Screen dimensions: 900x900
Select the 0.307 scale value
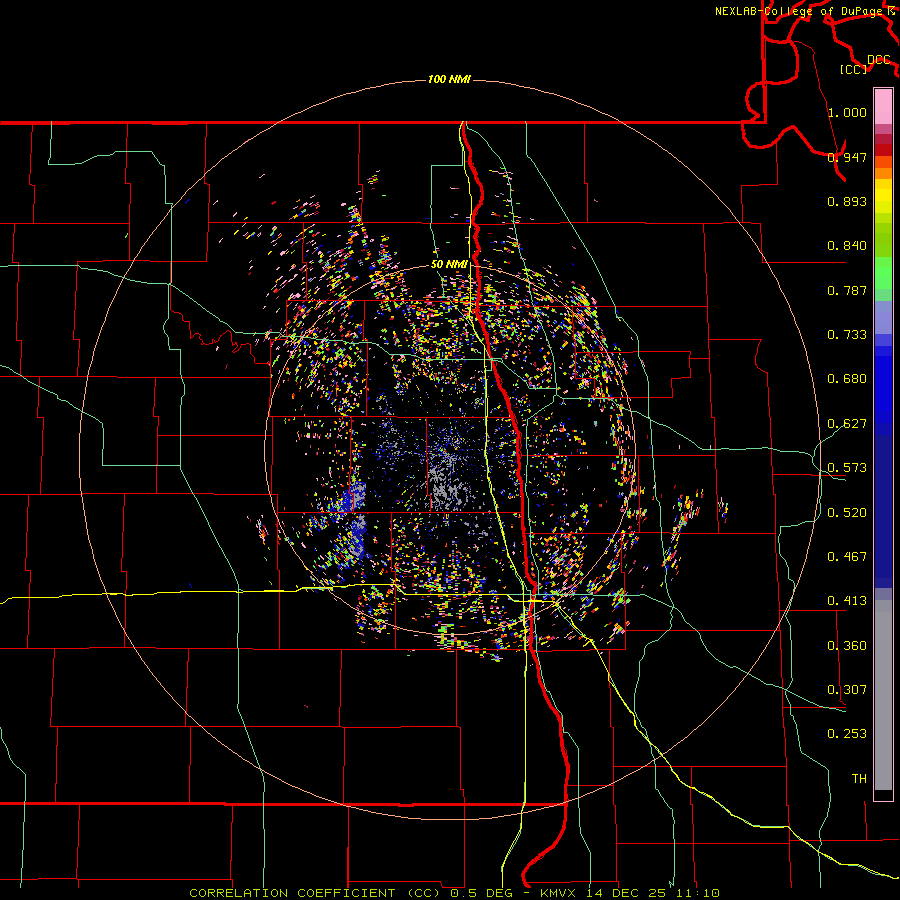tap(847, 690)
